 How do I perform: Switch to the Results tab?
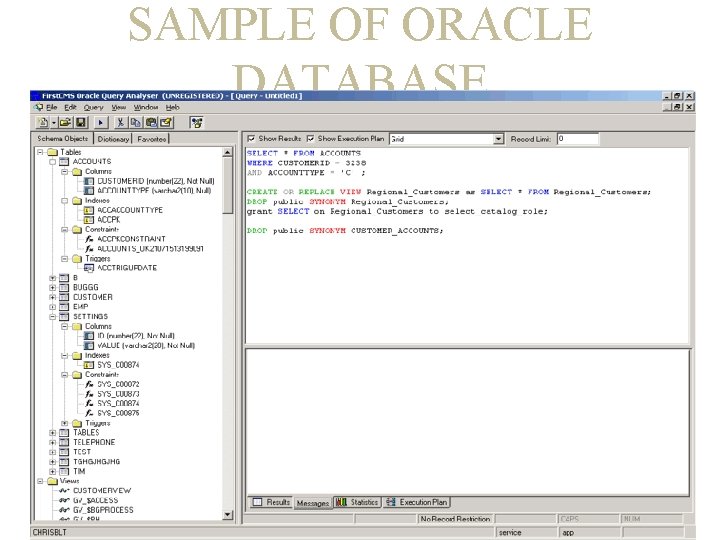pyautogui.click(x=271, y=502)
